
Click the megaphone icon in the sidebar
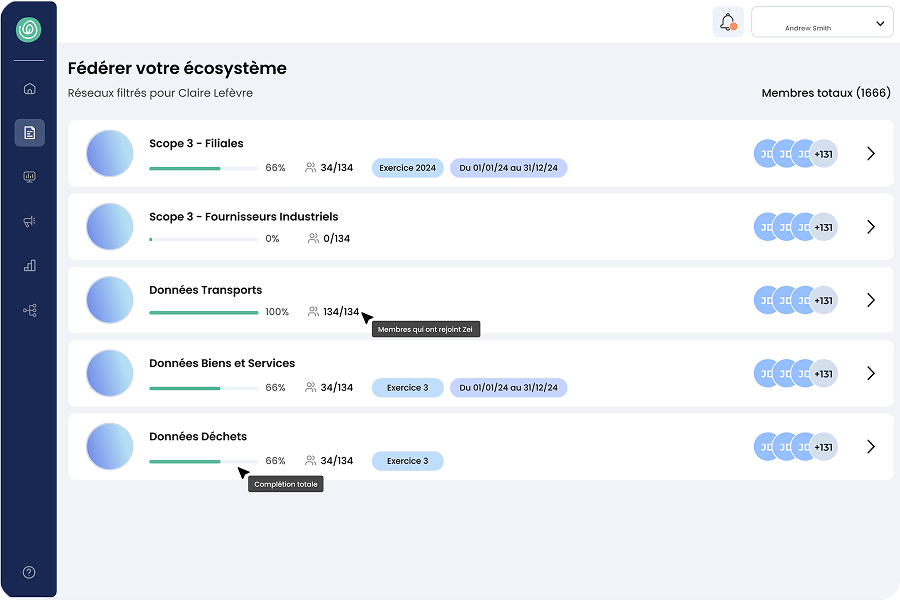pyautogui.click(x=29, y=221)
